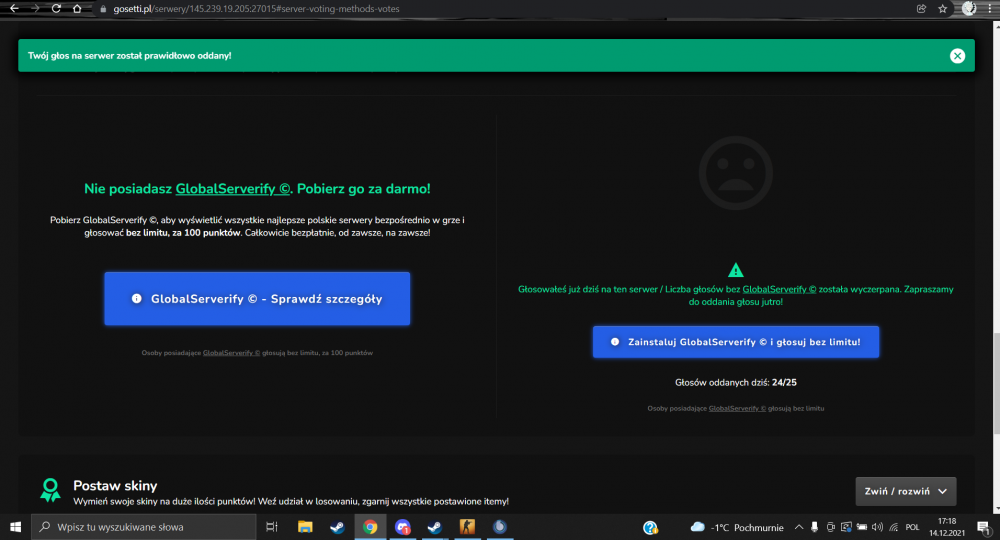Image resolution: width=1000 pixels, height=540 pixels.
Task: Open the notification center icon
Action: click(983, 527)
